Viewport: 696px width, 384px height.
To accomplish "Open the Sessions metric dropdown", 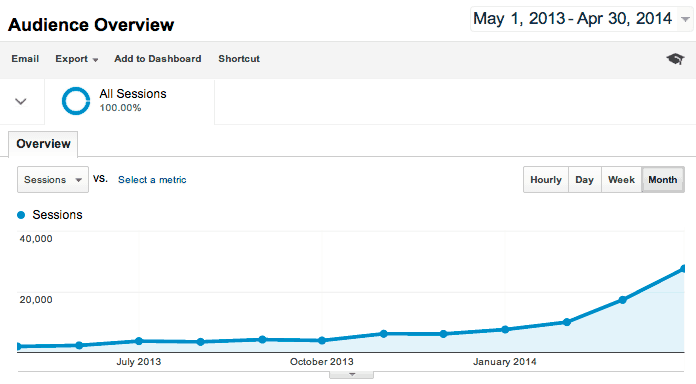I will tap(53, 179).
